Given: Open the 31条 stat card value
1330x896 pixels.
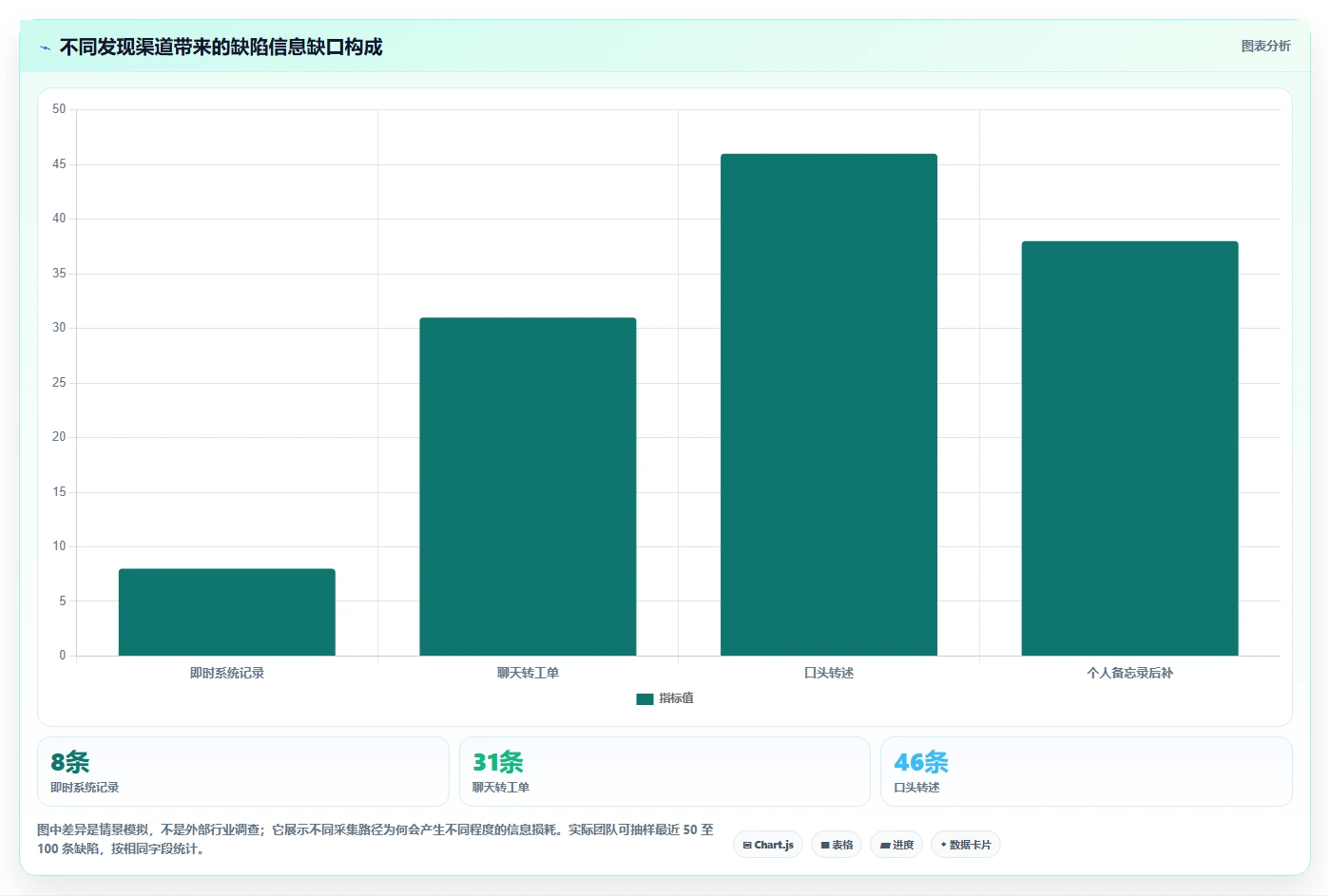Looking at the screenshot, I should tap(498, 762).
